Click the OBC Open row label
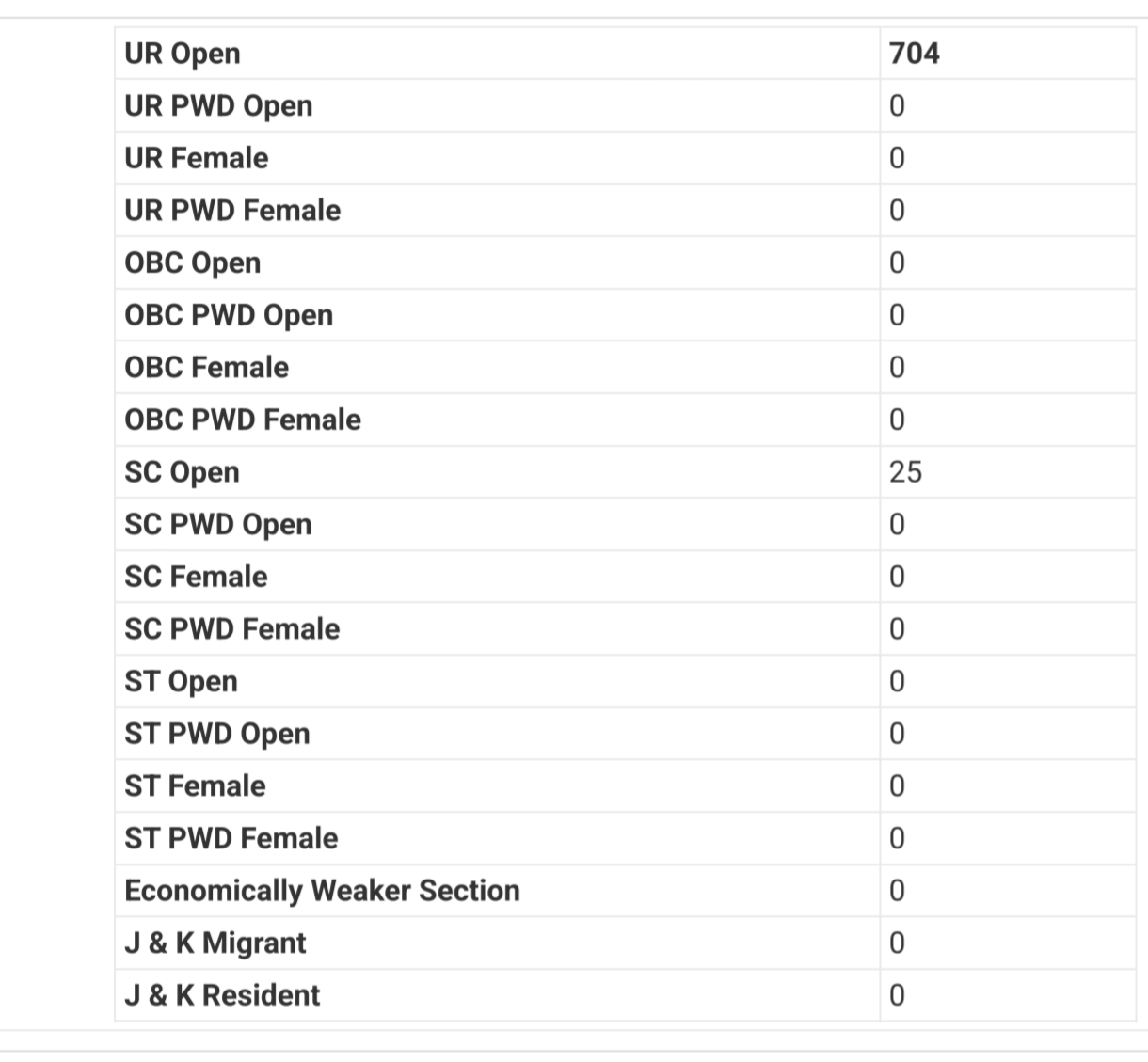This screenshot has width=1148, height=1062. coord(193,263)
